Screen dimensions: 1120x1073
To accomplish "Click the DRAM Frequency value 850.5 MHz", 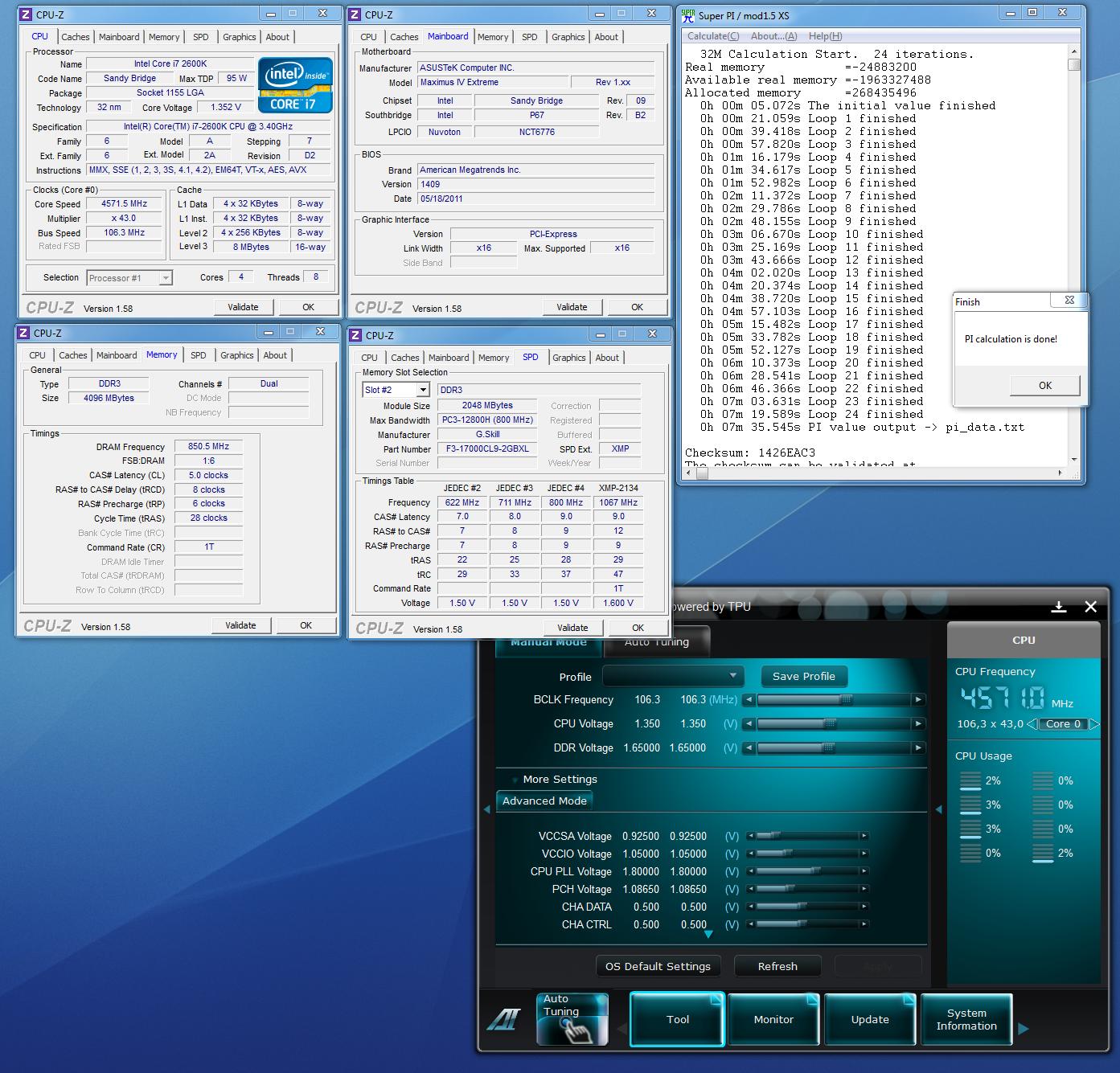I will (x=208, y=447).
